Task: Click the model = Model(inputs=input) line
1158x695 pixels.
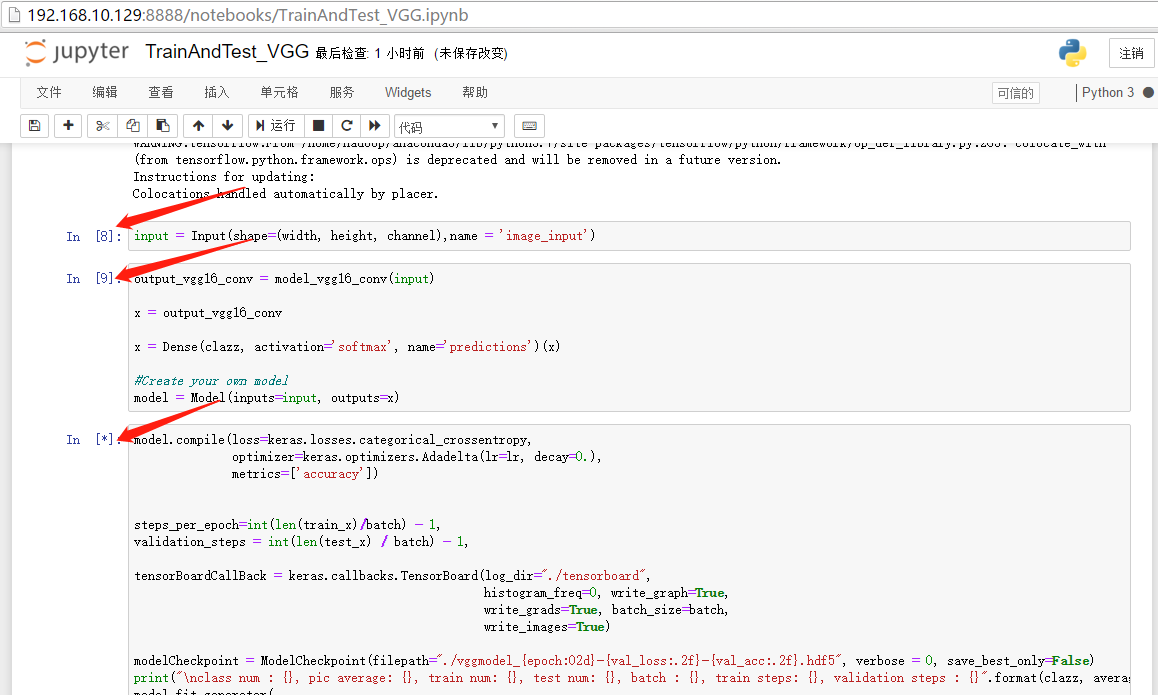Action: (267, 397)
